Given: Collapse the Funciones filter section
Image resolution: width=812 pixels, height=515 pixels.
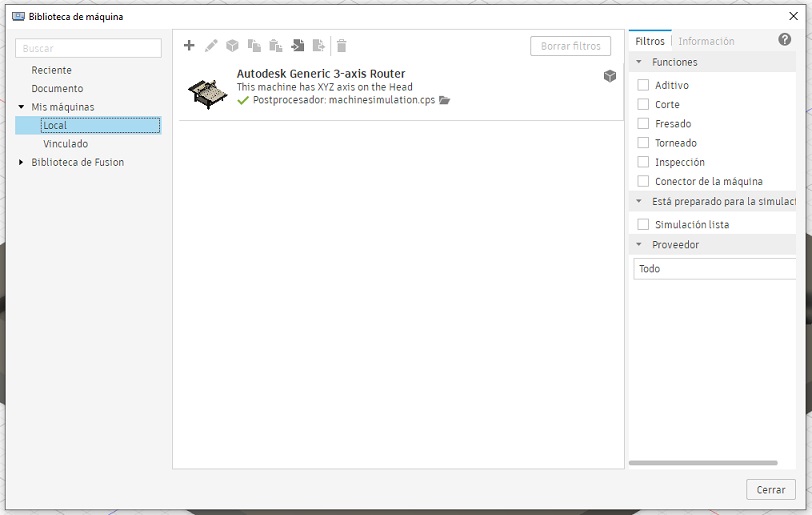Looking at the screenshot, I should point(639,62).
